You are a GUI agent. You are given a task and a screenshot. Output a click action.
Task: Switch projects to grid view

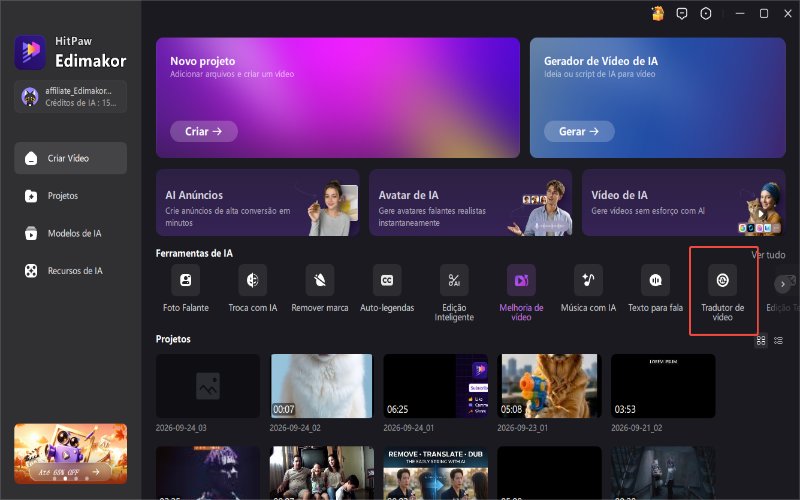point(761,340)
